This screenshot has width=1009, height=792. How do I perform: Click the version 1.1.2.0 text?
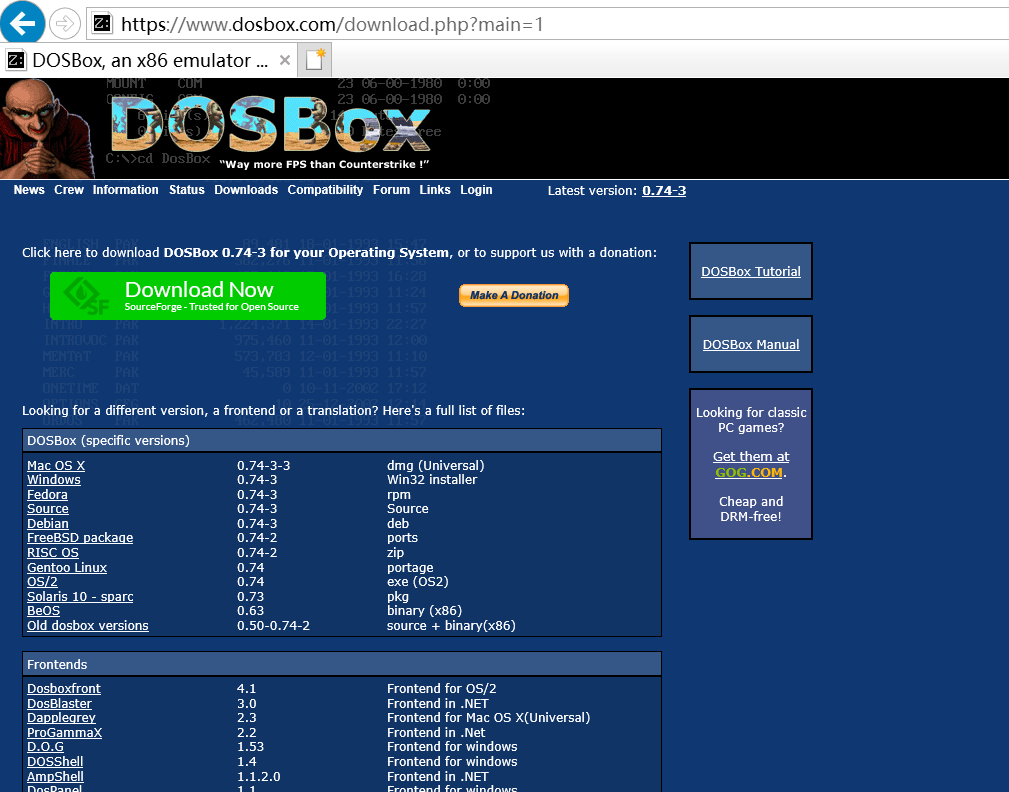(x=259, y=776)
